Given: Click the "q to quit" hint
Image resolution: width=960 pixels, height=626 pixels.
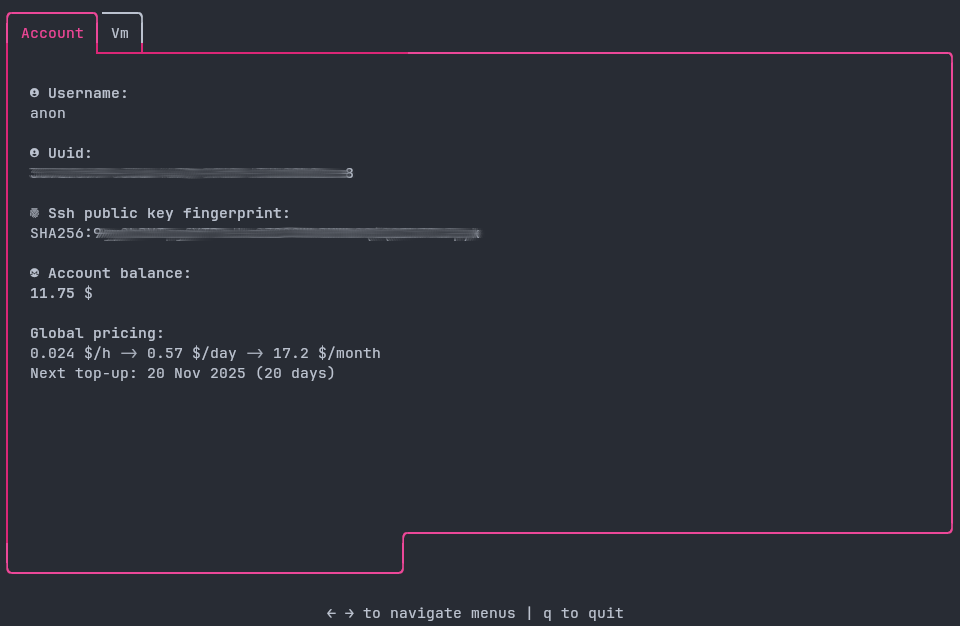Looking at the screenshot, I should 583,613.
